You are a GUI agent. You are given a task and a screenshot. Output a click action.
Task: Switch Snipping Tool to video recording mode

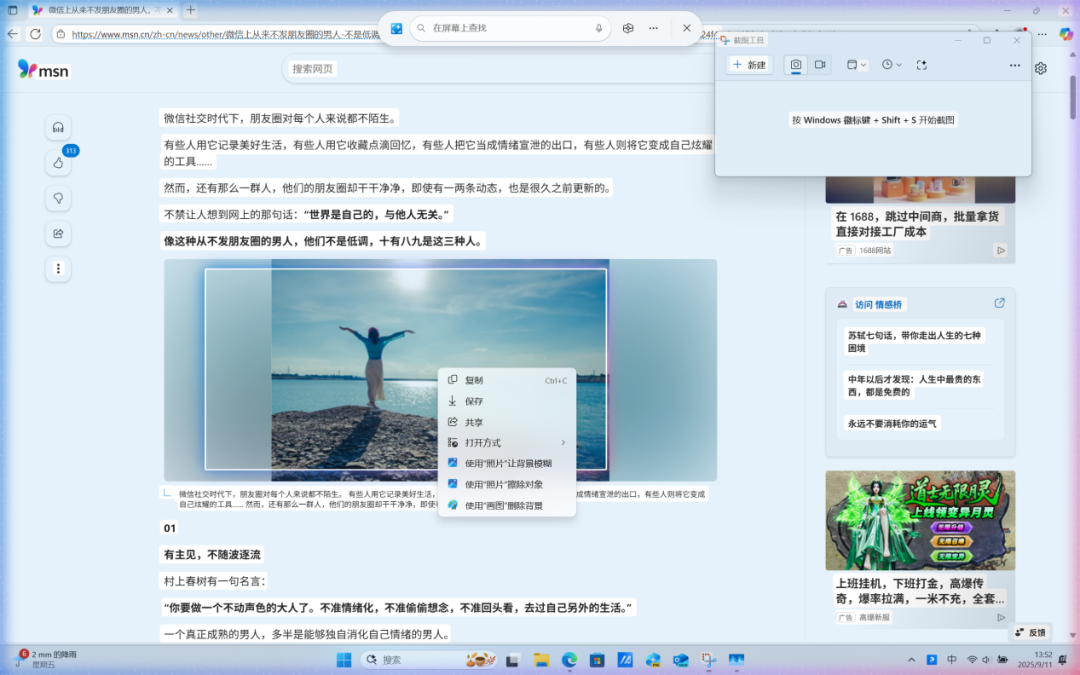pos(820,64)
